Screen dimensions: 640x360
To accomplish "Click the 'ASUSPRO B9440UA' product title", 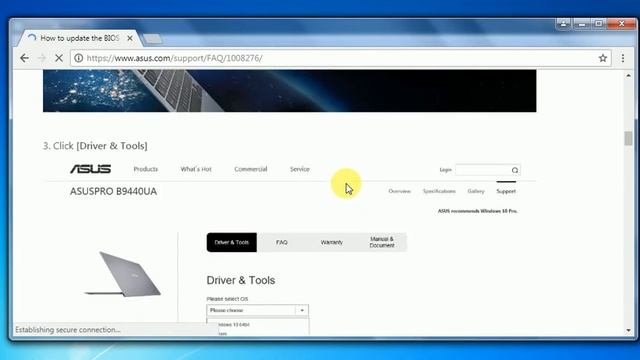I will [113, 191].
